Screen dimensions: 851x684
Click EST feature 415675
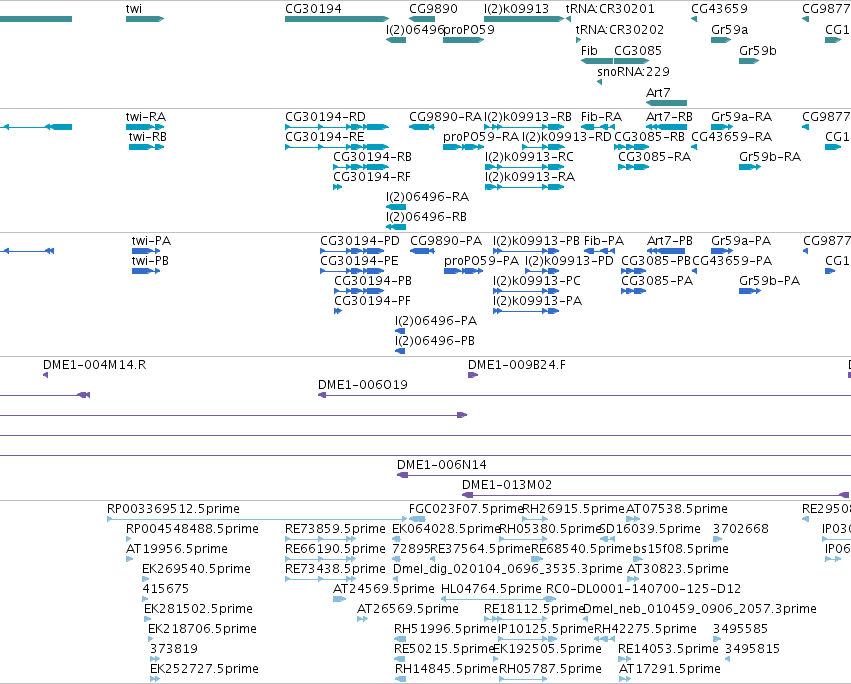pos(145,600)
